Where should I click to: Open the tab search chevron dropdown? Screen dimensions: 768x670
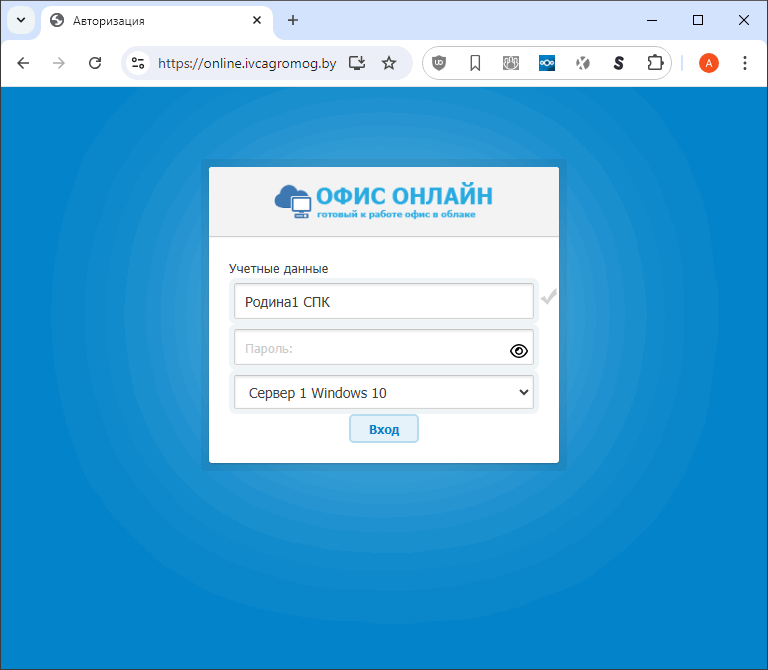click(x=21, y=20)
